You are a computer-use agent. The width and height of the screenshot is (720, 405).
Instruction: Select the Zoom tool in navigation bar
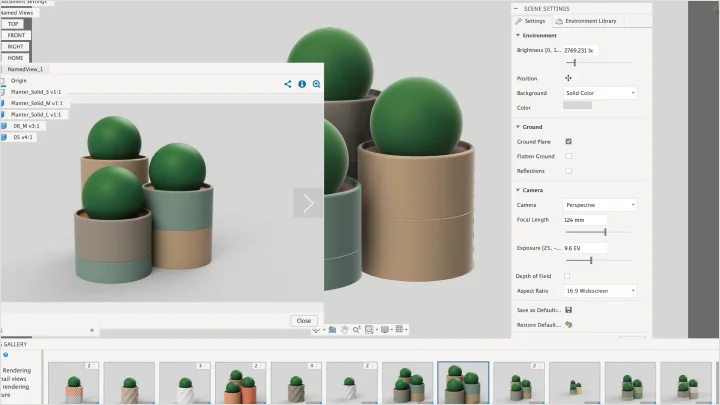pos(356,329)
